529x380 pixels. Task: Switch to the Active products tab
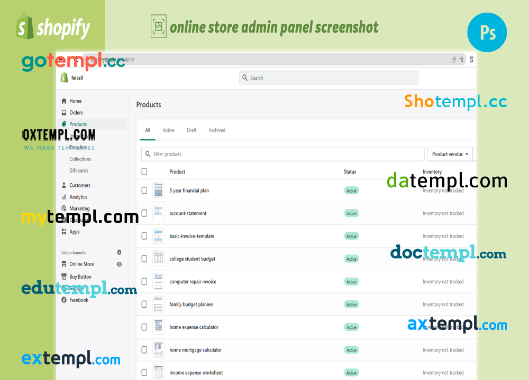(168, 130)
